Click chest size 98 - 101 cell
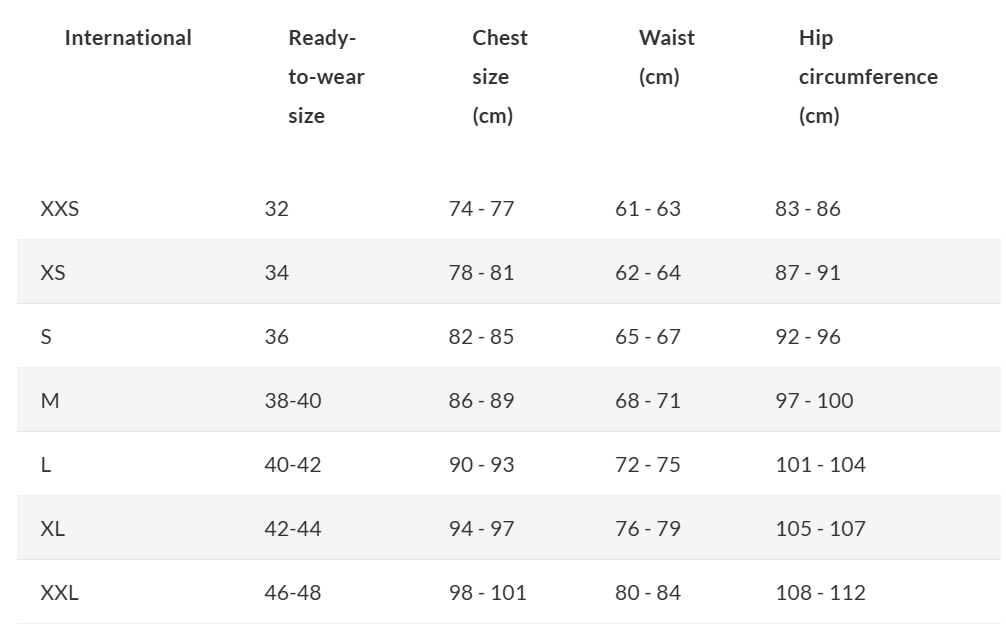 click(x=487, y=593)
